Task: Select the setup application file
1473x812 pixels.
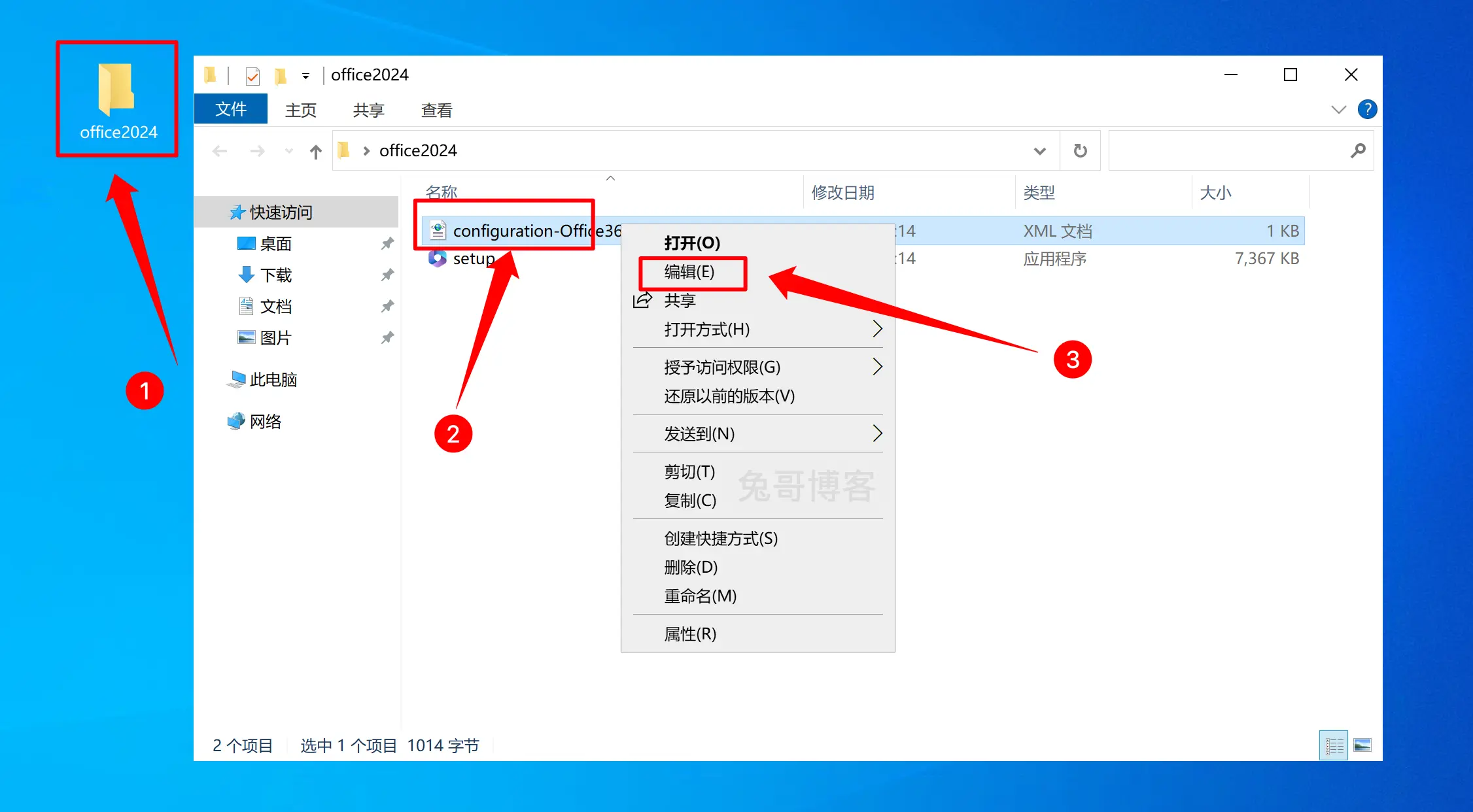Action: pos(474,258)
